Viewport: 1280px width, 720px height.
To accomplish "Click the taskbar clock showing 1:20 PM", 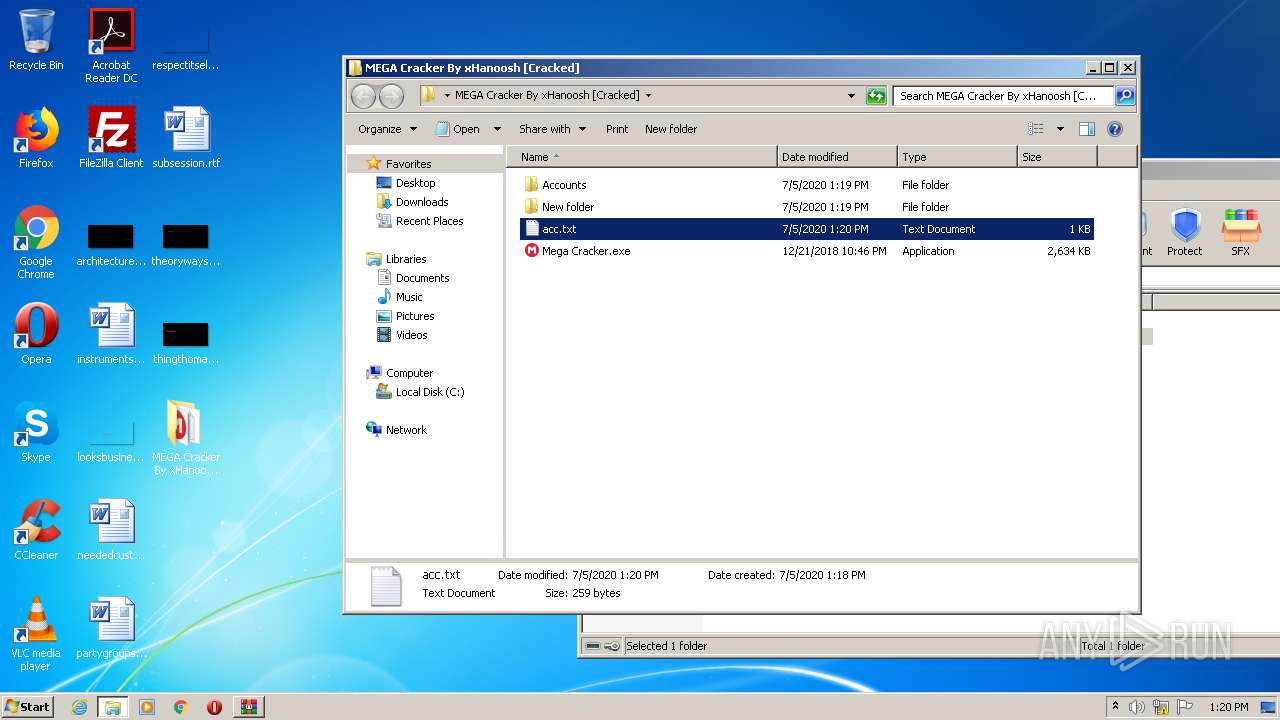I will [1228, 707].
